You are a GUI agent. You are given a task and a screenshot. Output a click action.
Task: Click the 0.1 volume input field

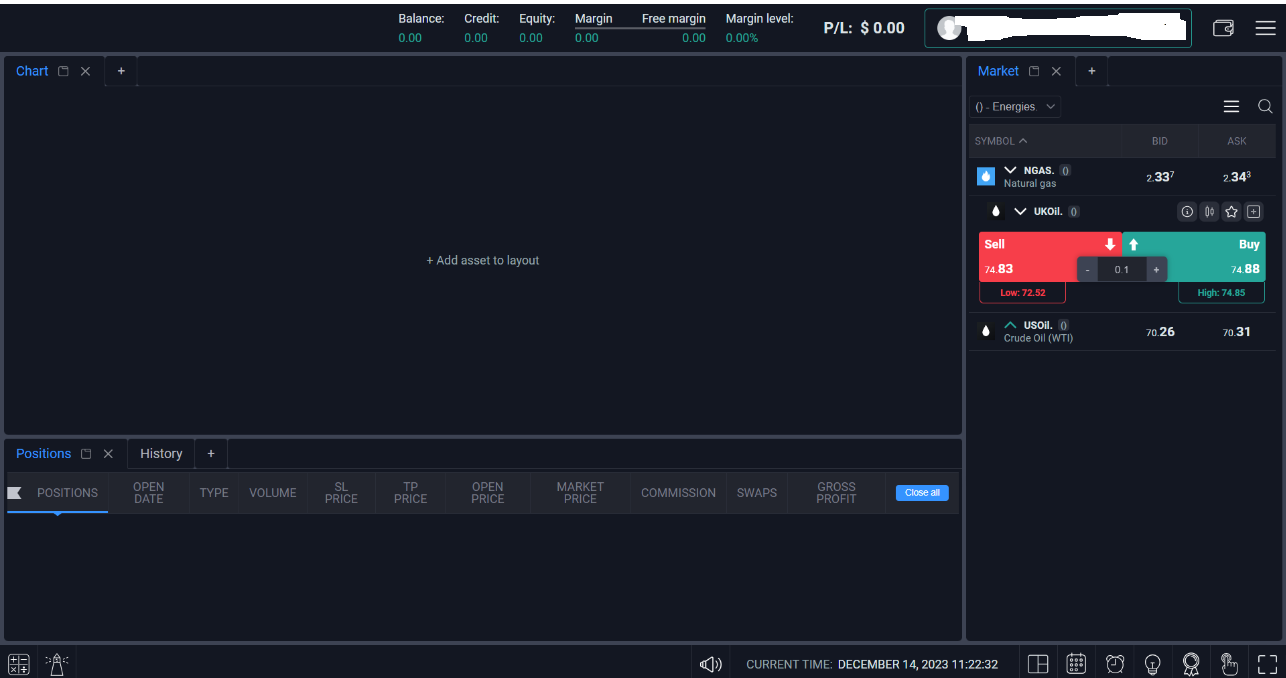[x=1121, y=270]
